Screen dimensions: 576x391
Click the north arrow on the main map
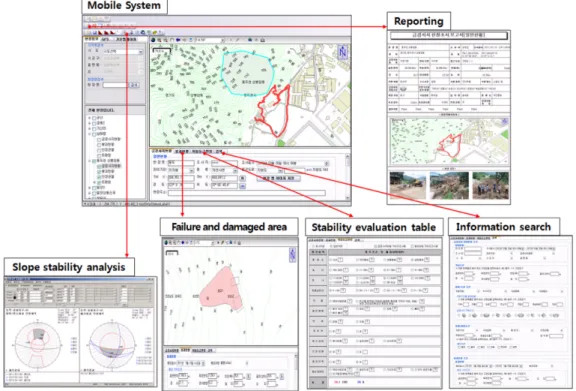pos(342,52)
